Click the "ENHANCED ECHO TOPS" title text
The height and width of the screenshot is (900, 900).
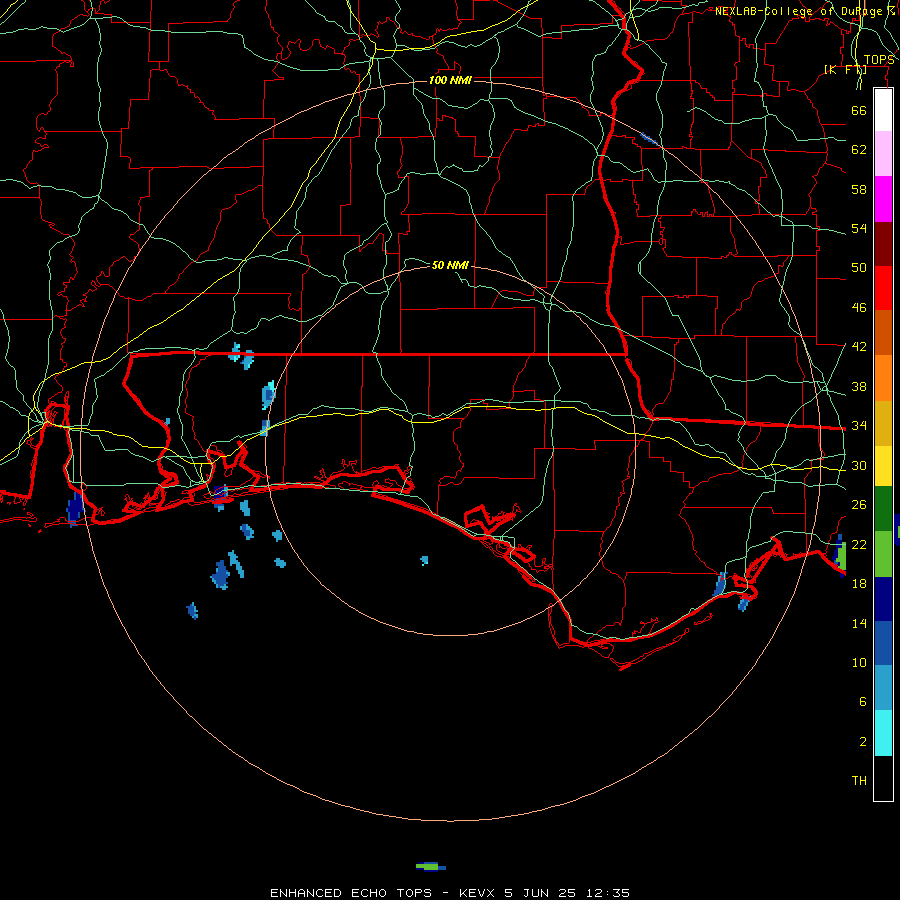coord(351,893)
